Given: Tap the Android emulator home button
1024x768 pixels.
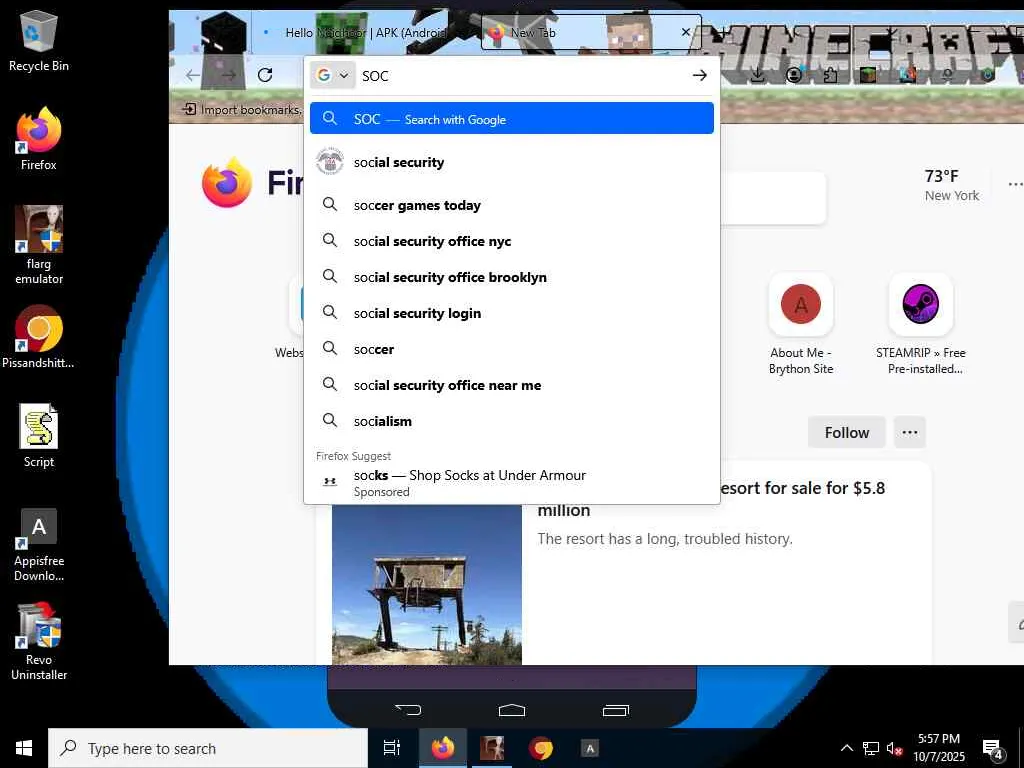Looking at the screenshot, I should pyautogui.click(x=512, y=710).
